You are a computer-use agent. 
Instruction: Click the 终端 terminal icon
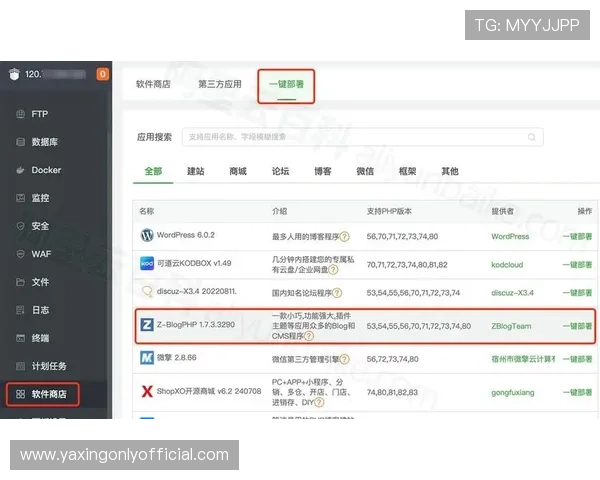coord(21,338)
